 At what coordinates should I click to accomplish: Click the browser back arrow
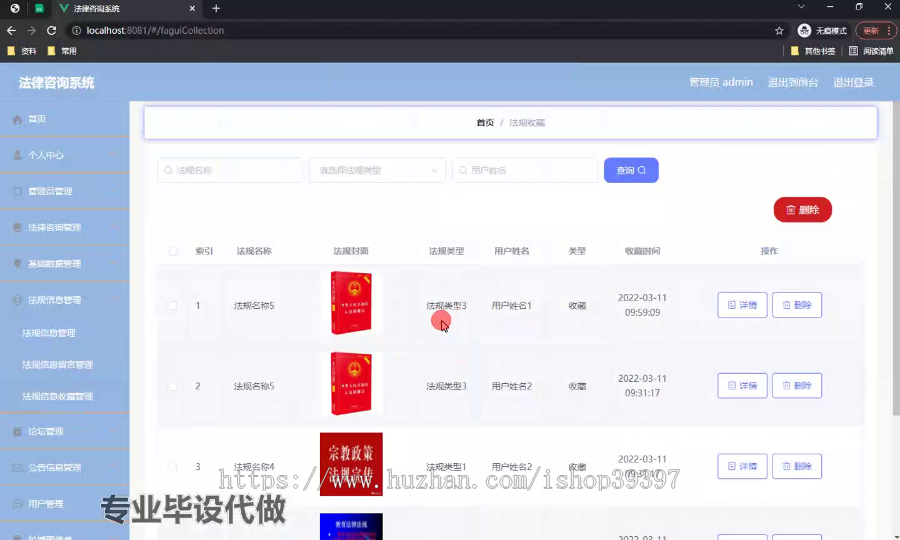pyautogui.click(x=11, y=30)
